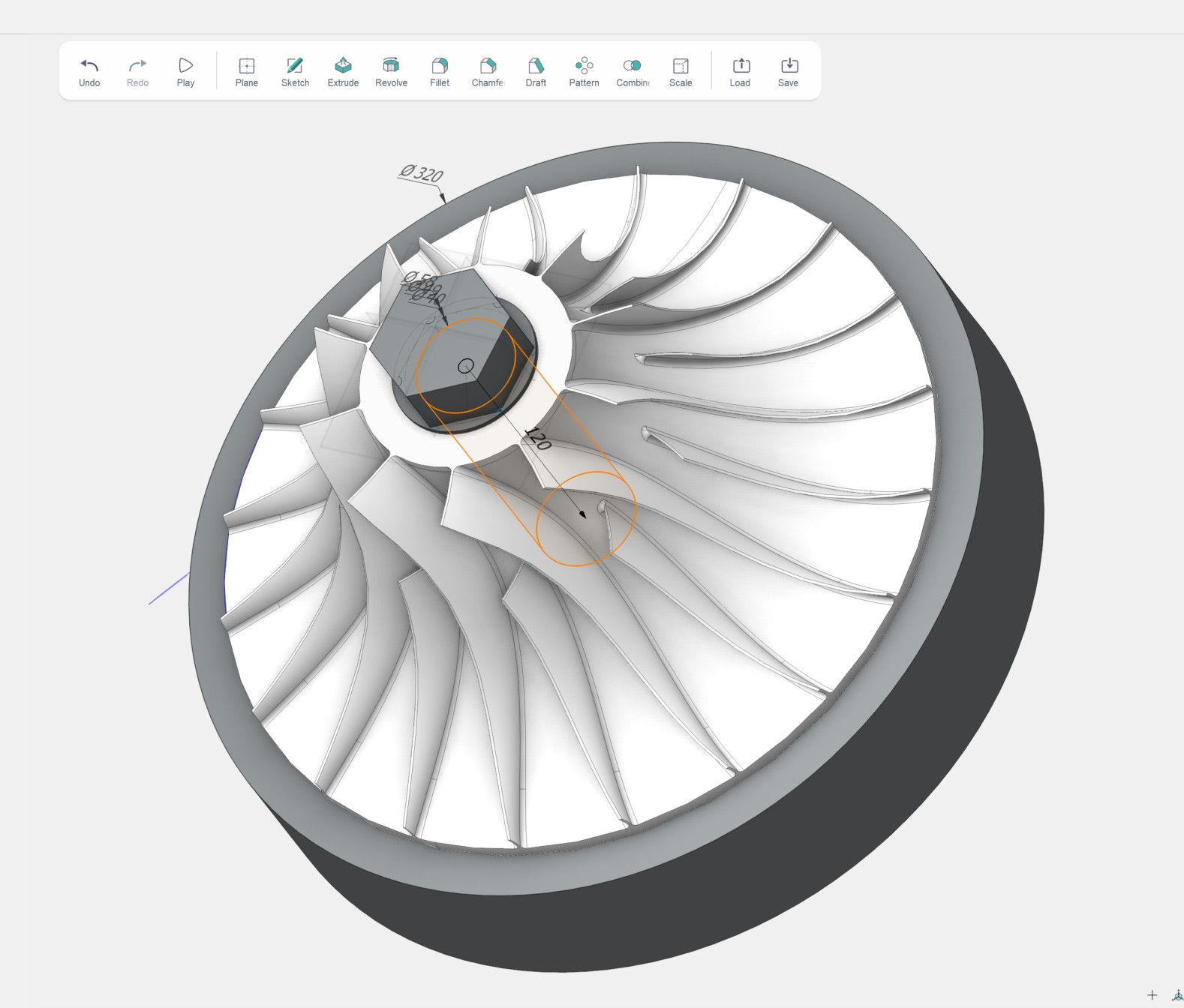Open the Pattern tool
The height and width of the screenshot is (1008, 1184).
pos(584,72)
